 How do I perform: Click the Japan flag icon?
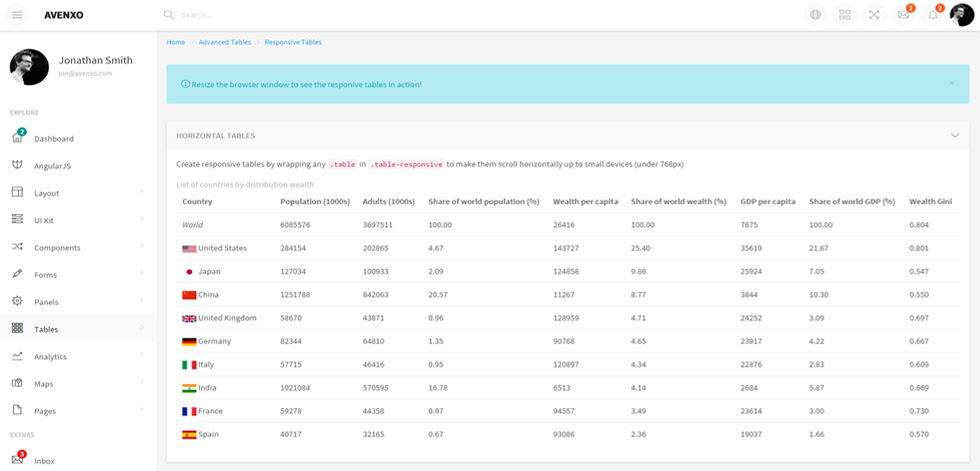point(189,272)
